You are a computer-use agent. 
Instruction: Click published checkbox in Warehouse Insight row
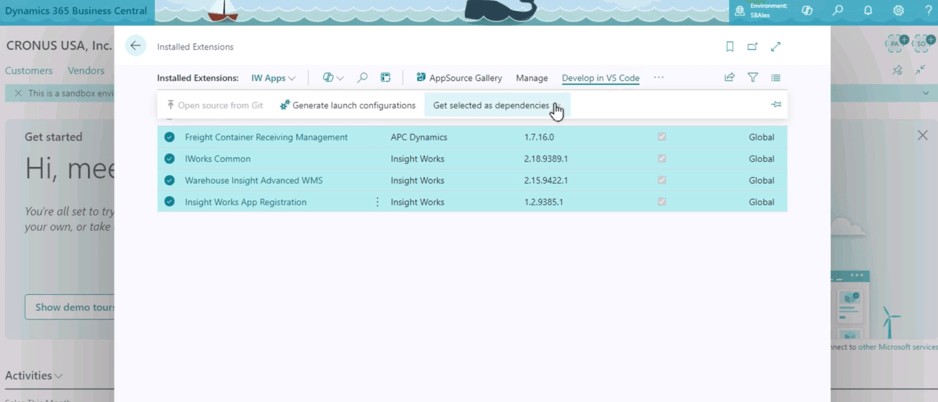pos(662,180)
